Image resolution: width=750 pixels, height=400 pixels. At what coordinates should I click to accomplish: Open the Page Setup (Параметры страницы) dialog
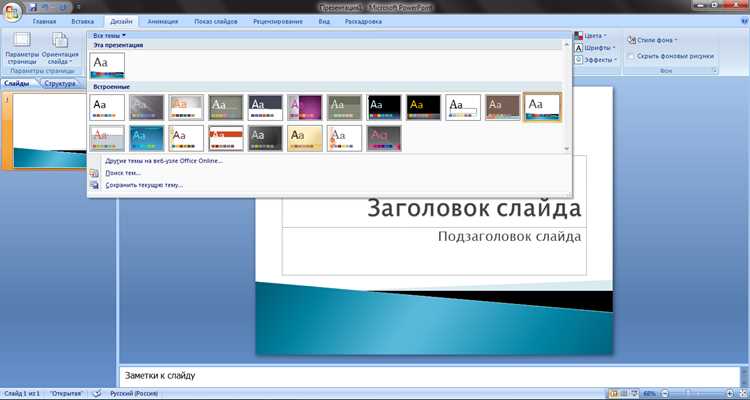pyautogui.click(x=22, y=49)
